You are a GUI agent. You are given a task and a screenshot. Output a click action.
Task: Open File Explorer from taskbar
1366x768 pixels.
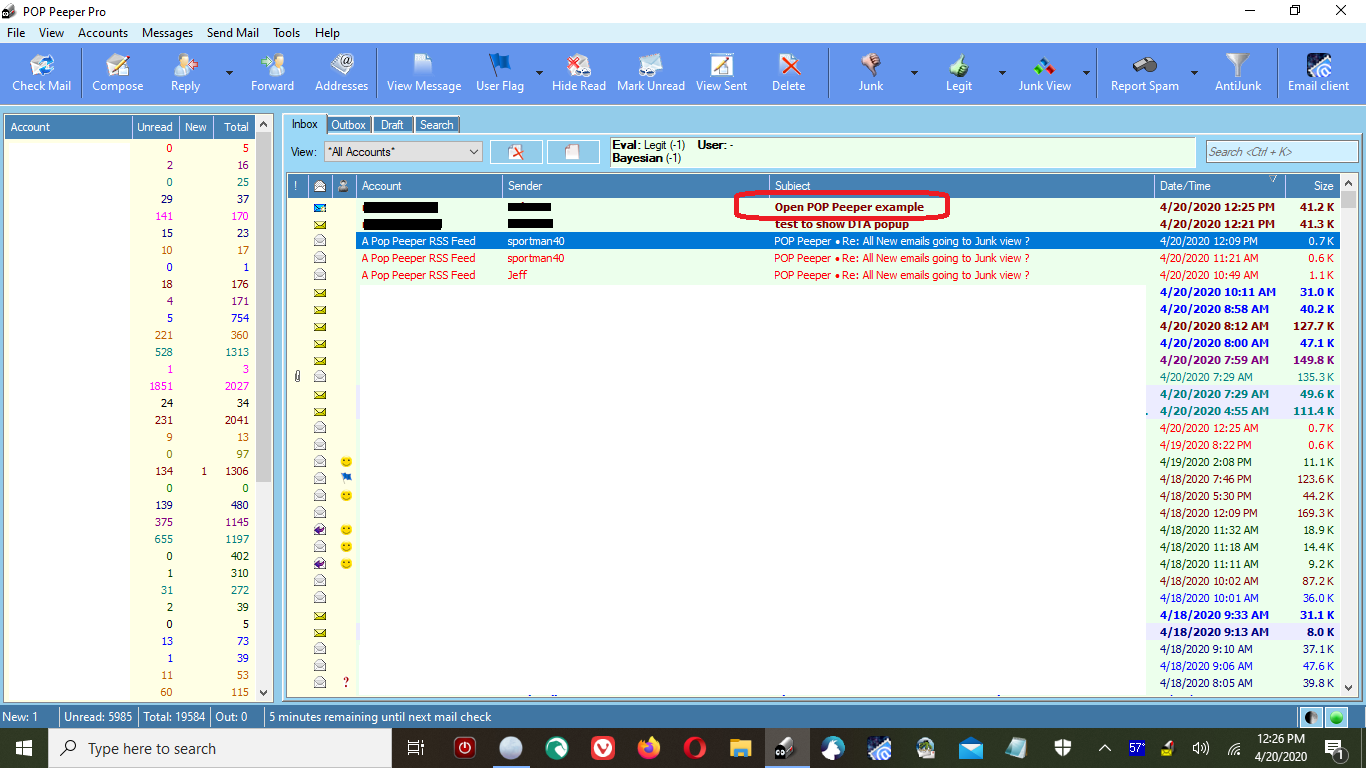(x=740, y=748)
